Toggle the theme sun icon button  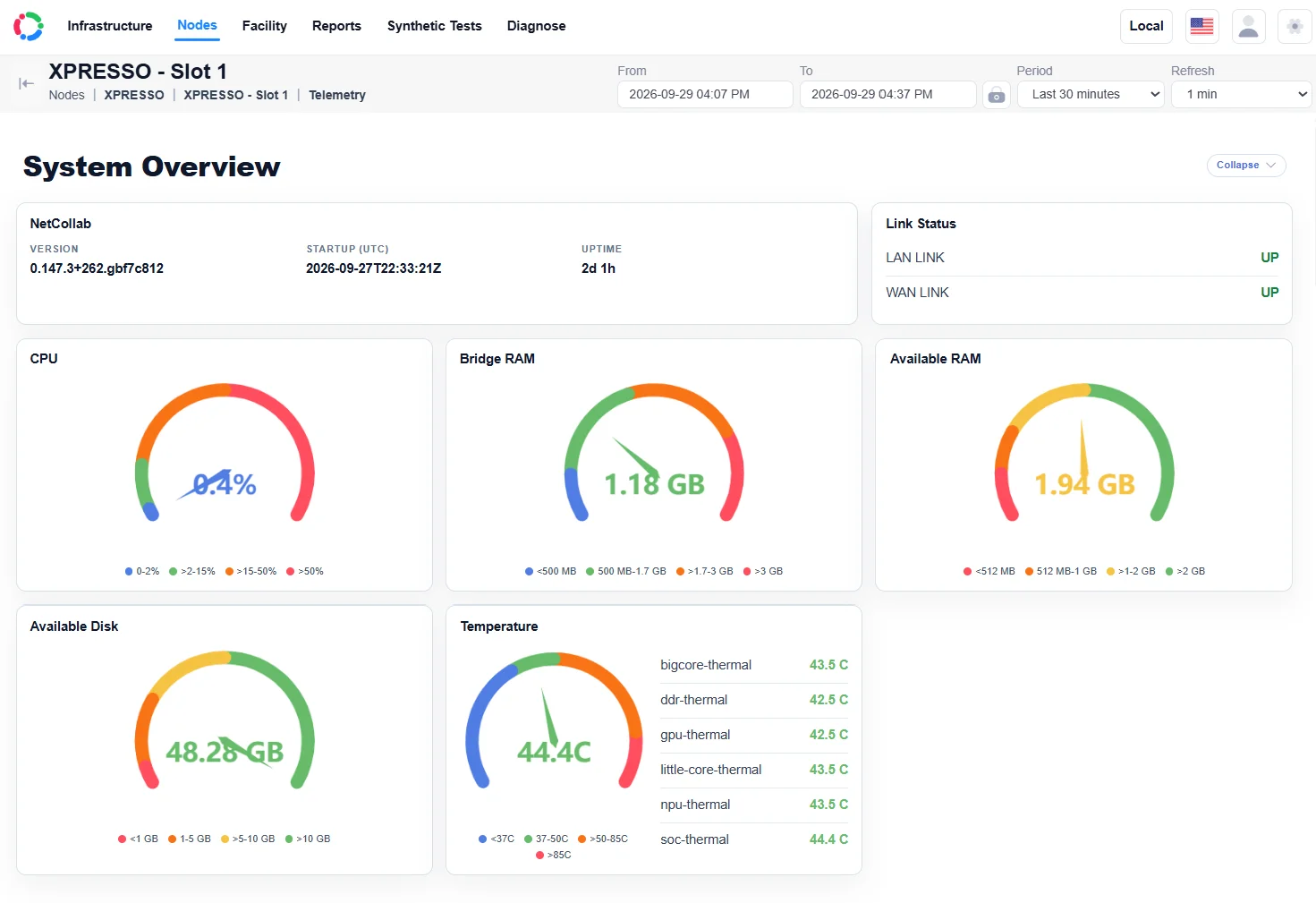coord(1295,26)
